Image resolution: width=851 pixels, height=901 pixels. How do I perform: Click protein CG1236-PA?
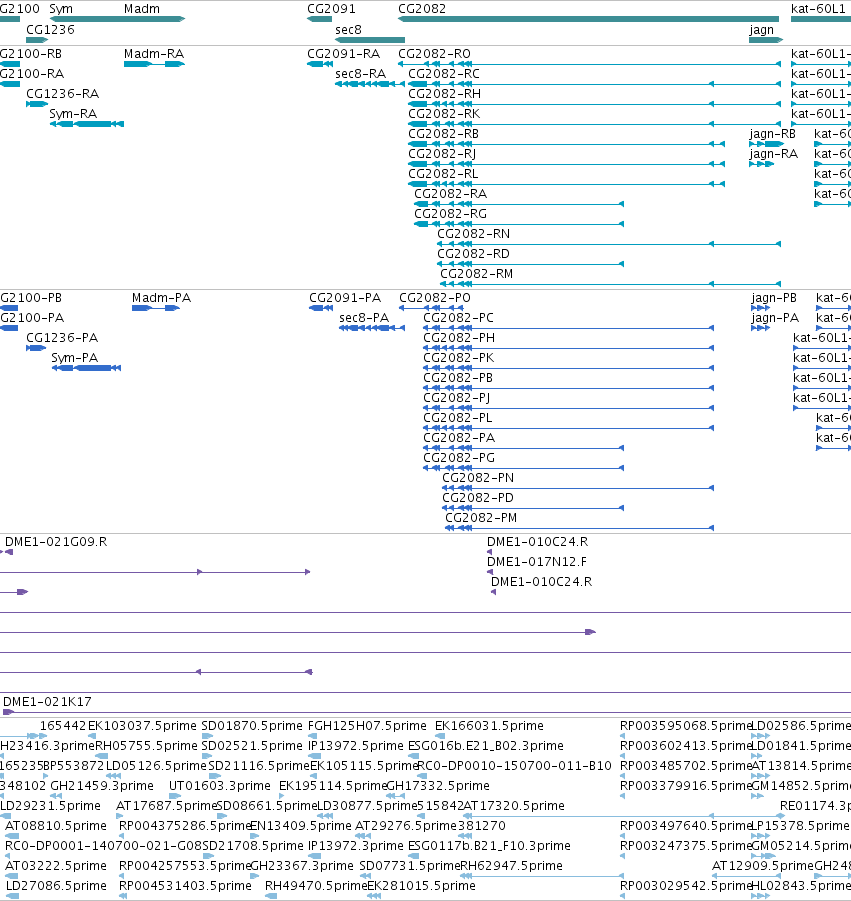(62, 338)
